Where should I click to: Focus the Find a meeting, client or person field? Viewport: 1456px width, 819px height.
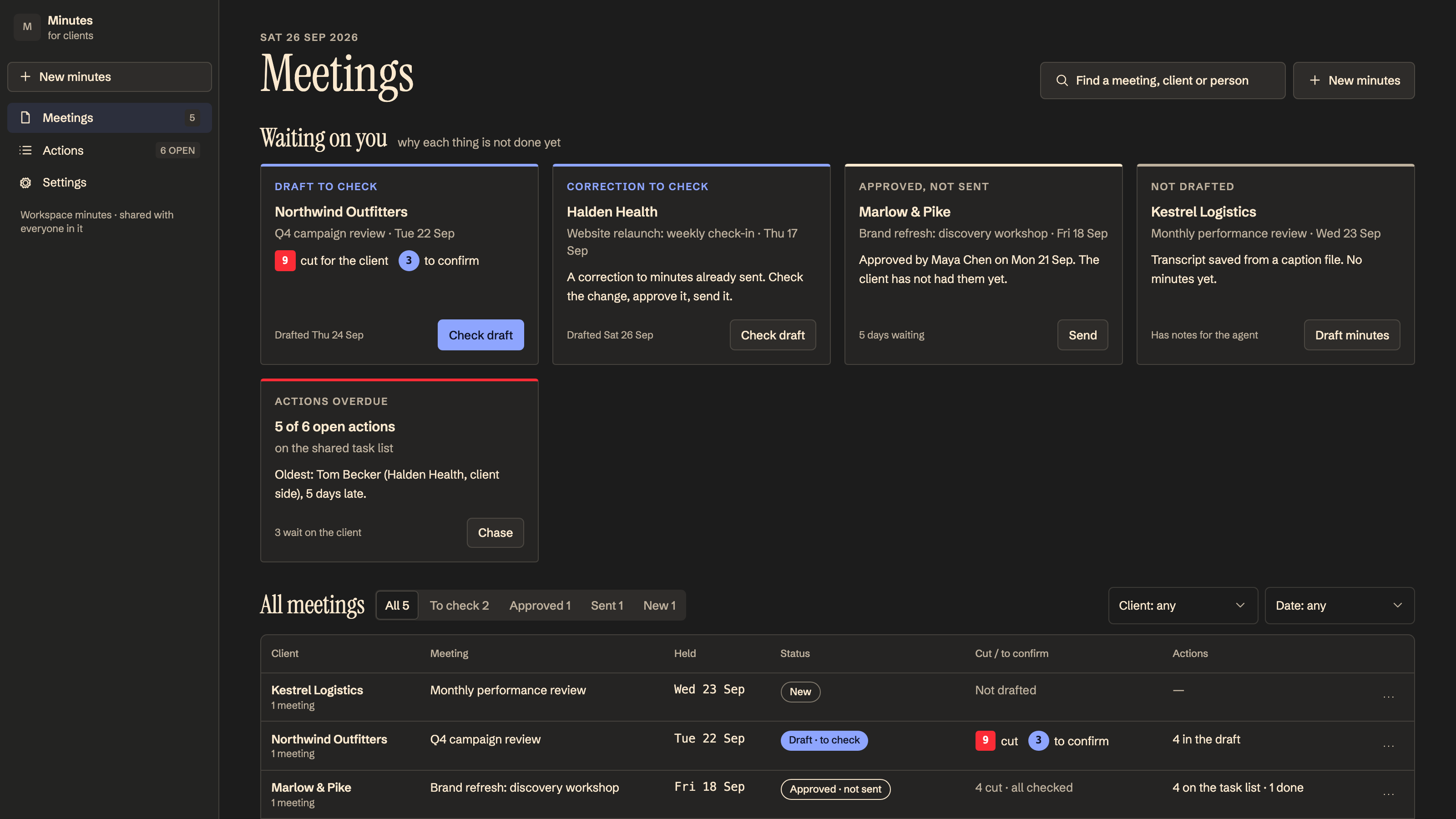(x=1163, y=80)
